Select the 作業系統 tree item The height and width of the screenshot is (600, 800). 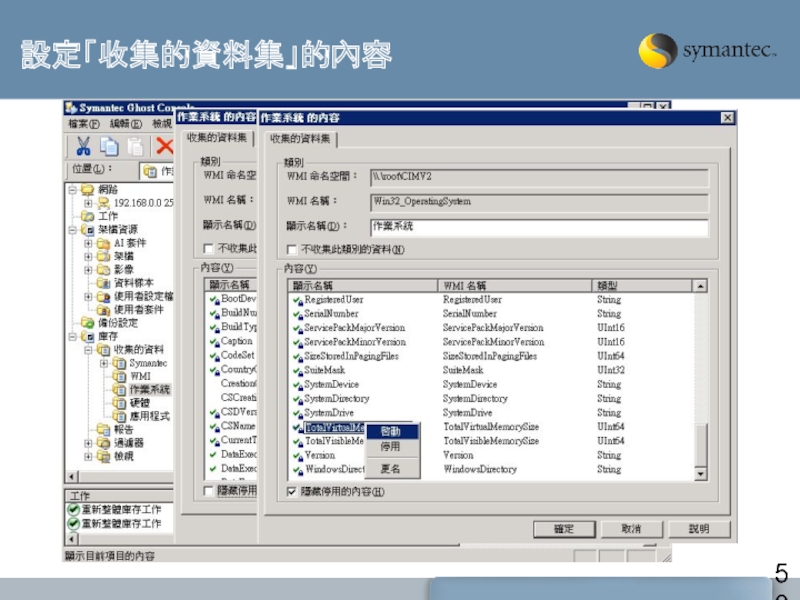click(x=149, y=389)
